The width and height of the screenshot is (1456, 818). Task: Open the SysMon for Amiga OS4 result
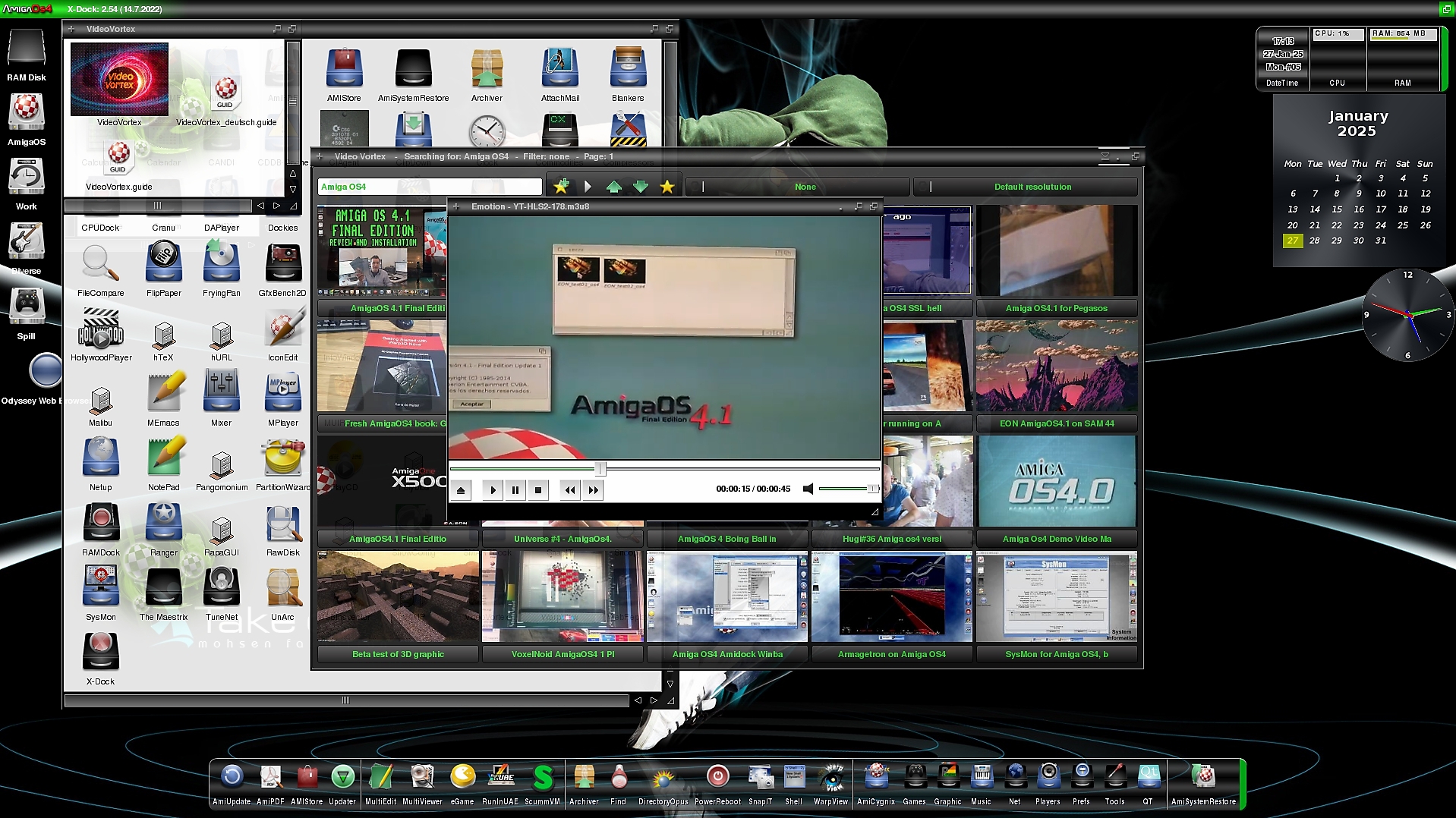click(1056, 654)
